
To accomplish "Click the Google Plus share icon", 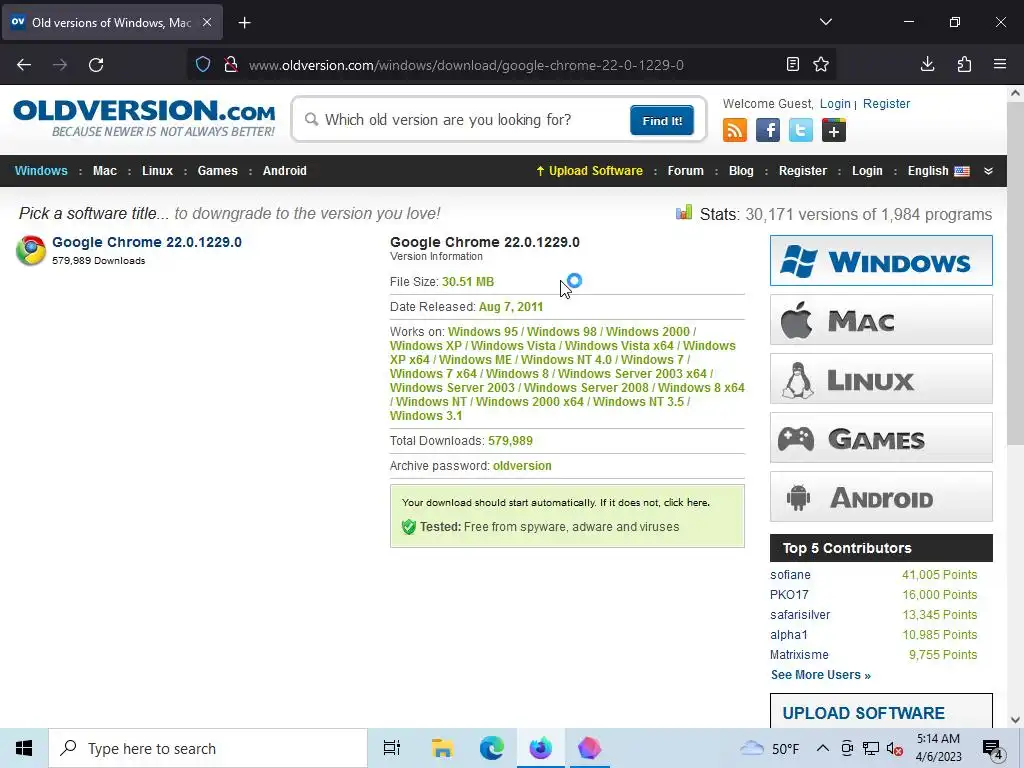I will (x=833, y=130).
